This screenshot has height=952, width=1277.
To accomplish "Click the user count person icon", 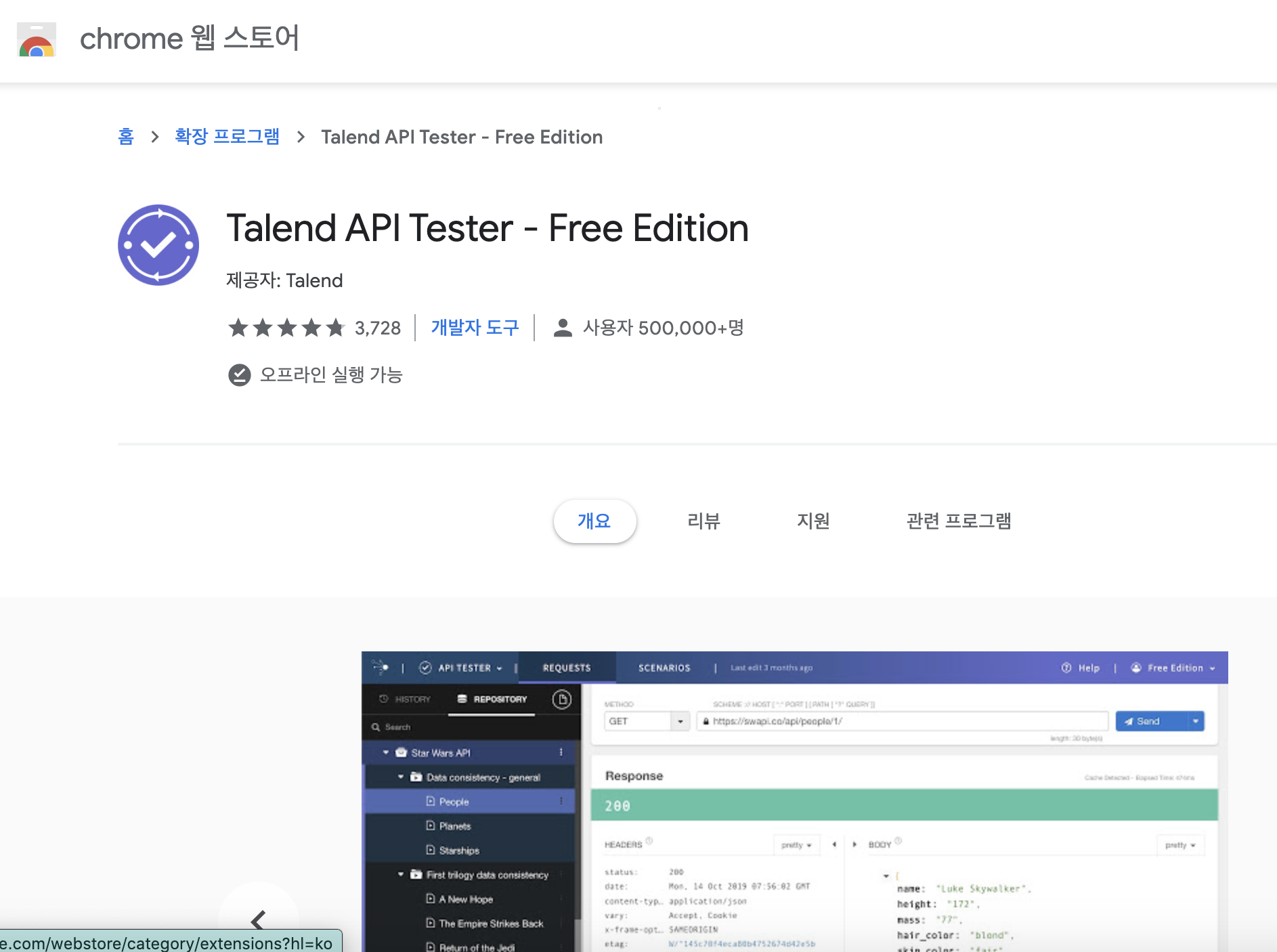I will click(563, 328).
